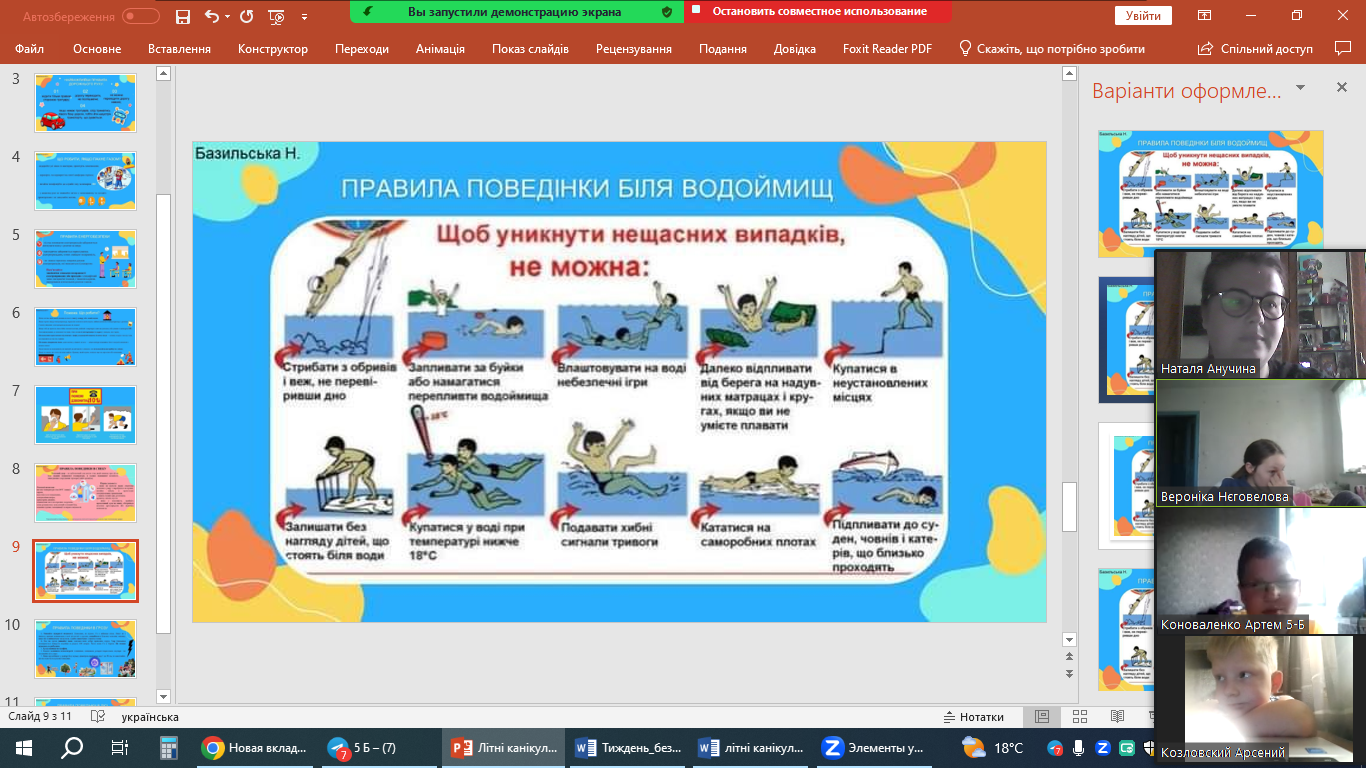Toggle the Автозбереження switch
Viewport: 1366px width, 768px height.
point(141,16)
